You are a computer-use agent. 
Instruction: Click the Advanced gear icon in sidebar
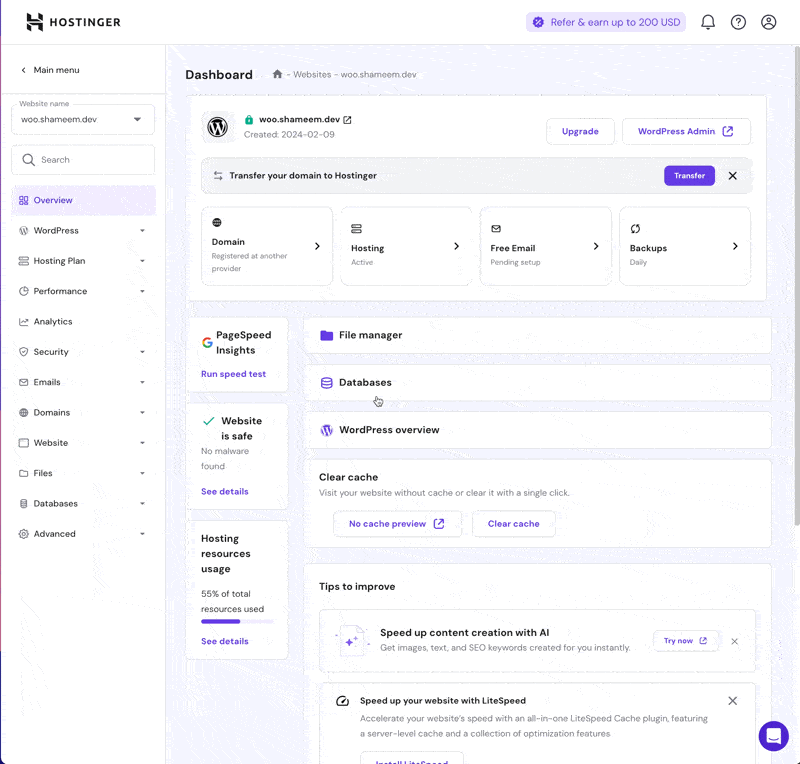pos(23,534)
